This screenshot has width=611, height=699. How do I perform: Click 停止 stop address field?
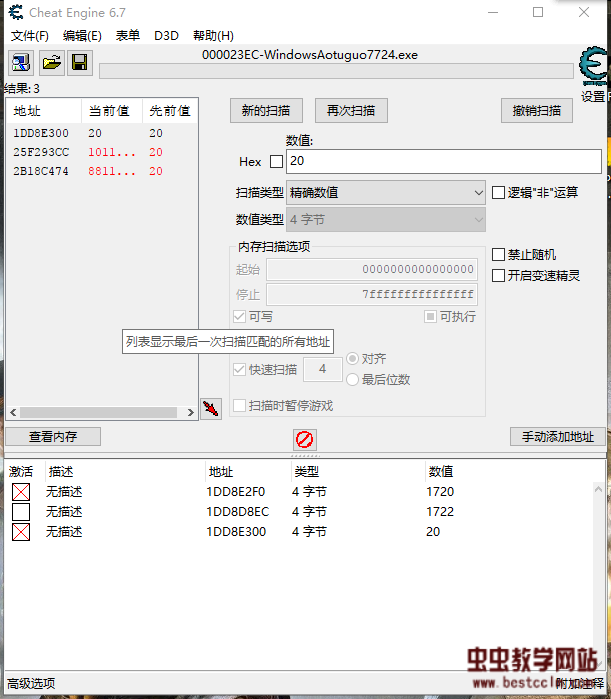[372, 294]
